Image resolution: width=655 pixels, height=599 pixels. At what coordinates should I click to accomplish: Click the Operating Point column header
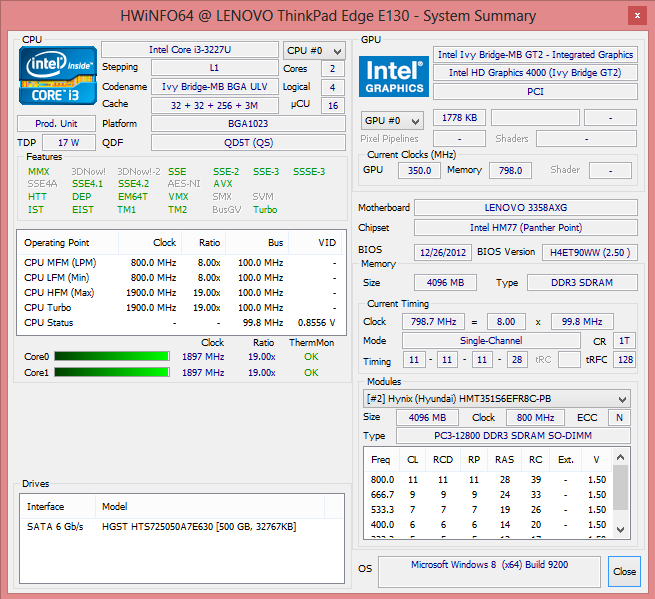(x=68, y=243)
